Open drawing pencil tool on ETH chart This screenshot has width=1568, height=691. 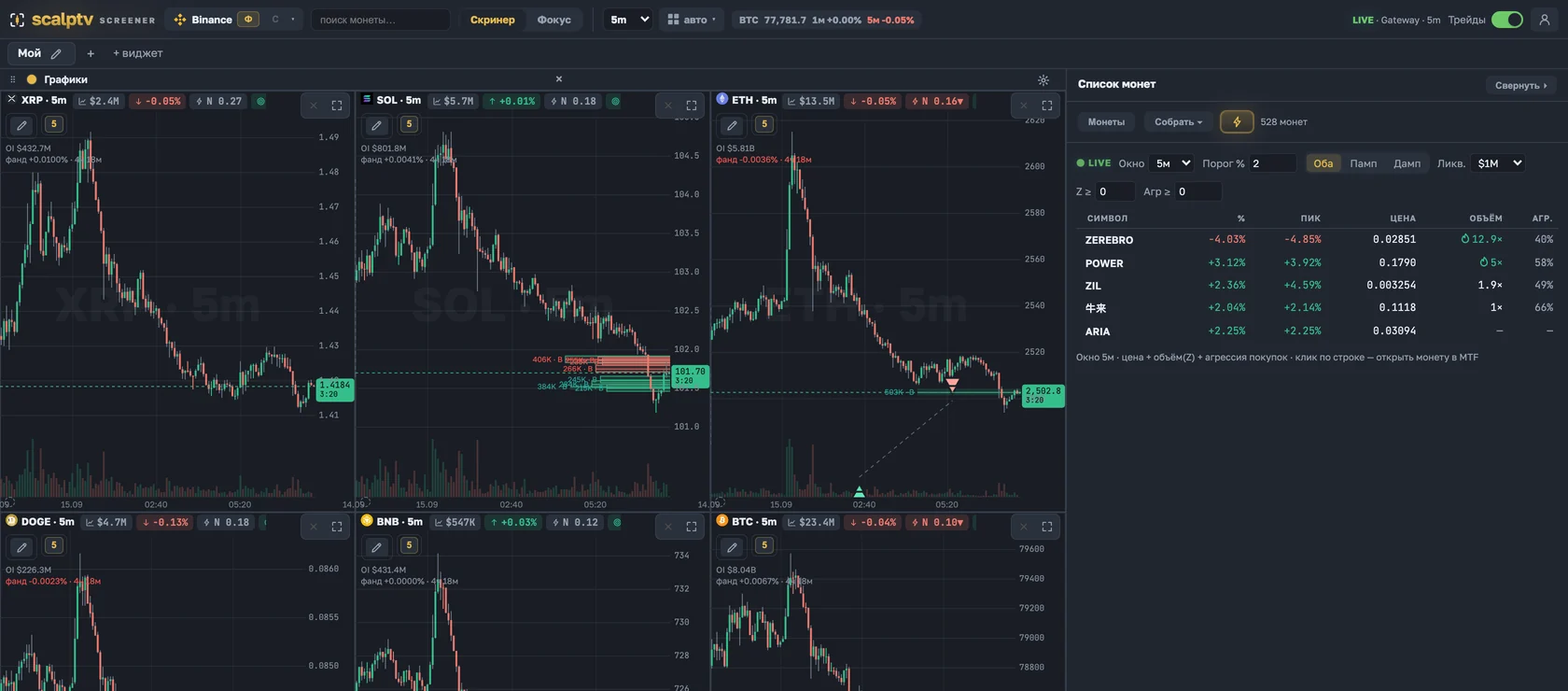tap(732, 125)
